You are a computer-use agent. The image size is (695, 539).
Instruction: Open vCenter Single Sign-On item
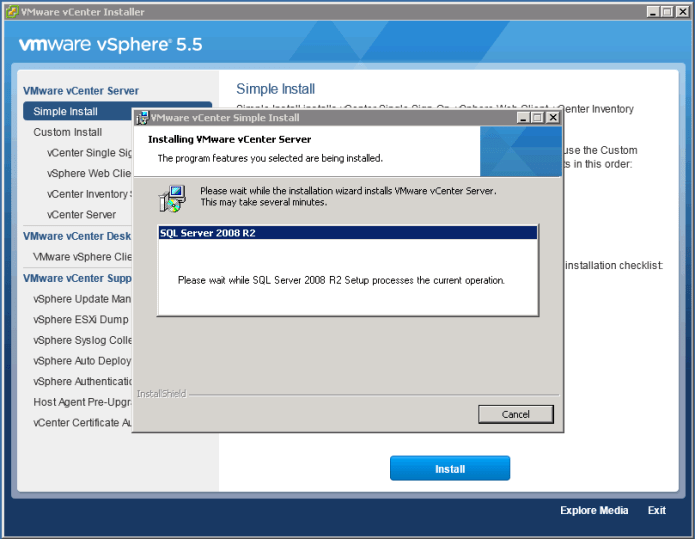point(89,153)
